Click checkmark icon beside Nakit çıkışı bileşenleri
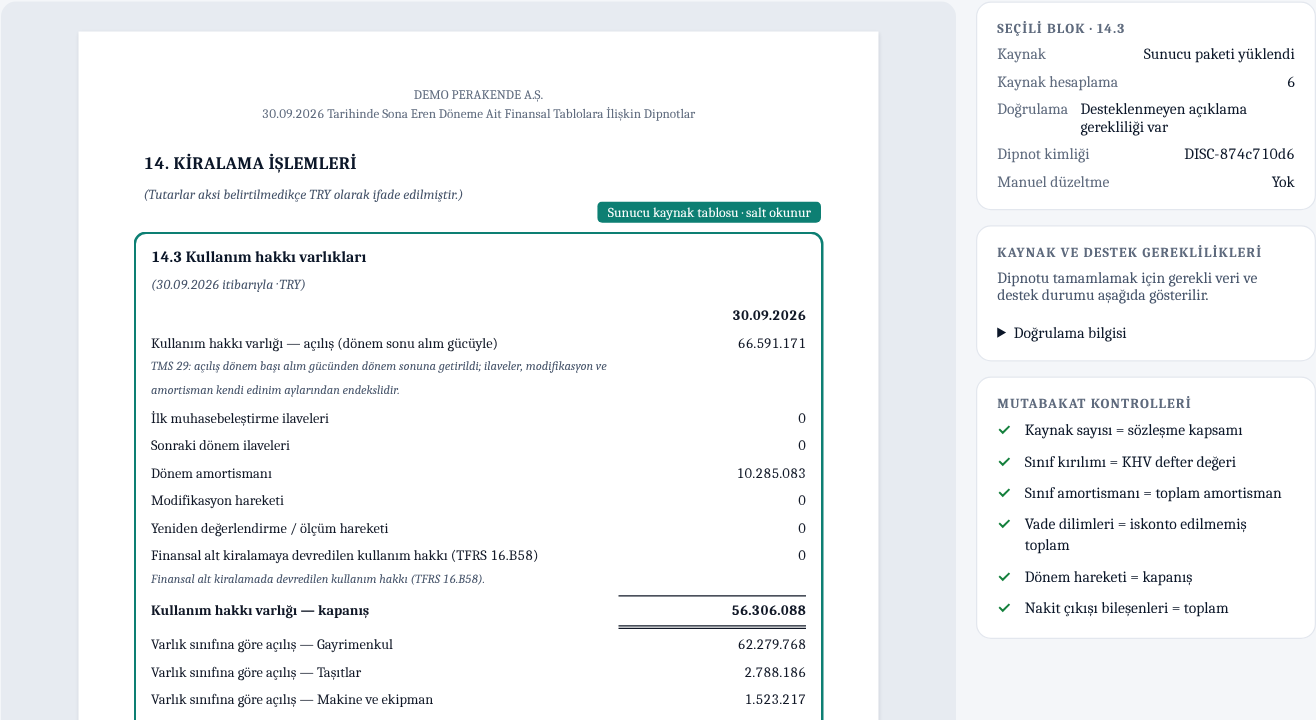The image size is (1316, 720). tap(1004, 608)
